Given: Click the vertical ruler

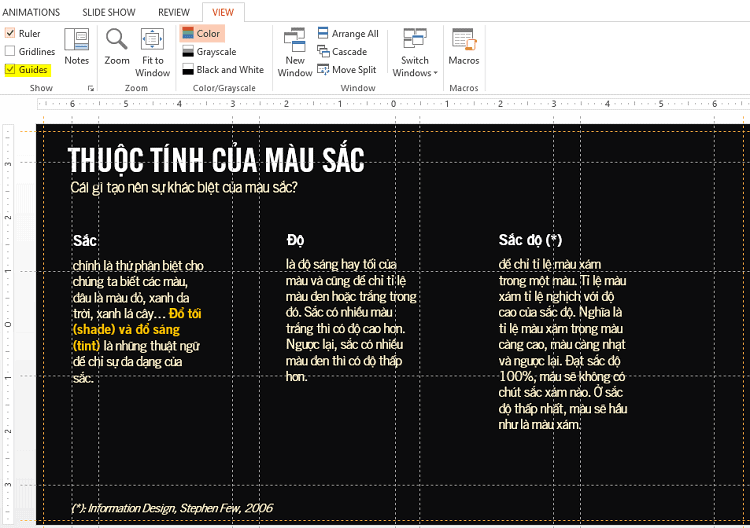Looking at the screenshot, I should [8, 325].
